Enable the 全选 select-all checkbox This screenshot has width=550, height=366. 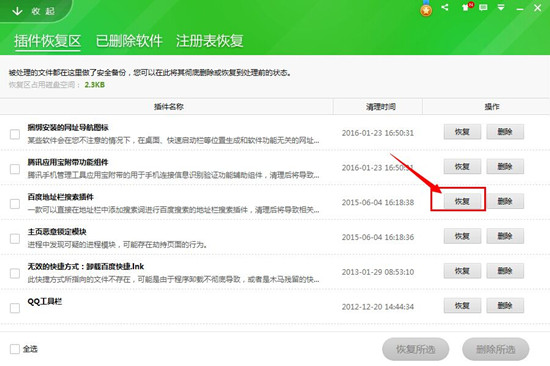[15, 349]
